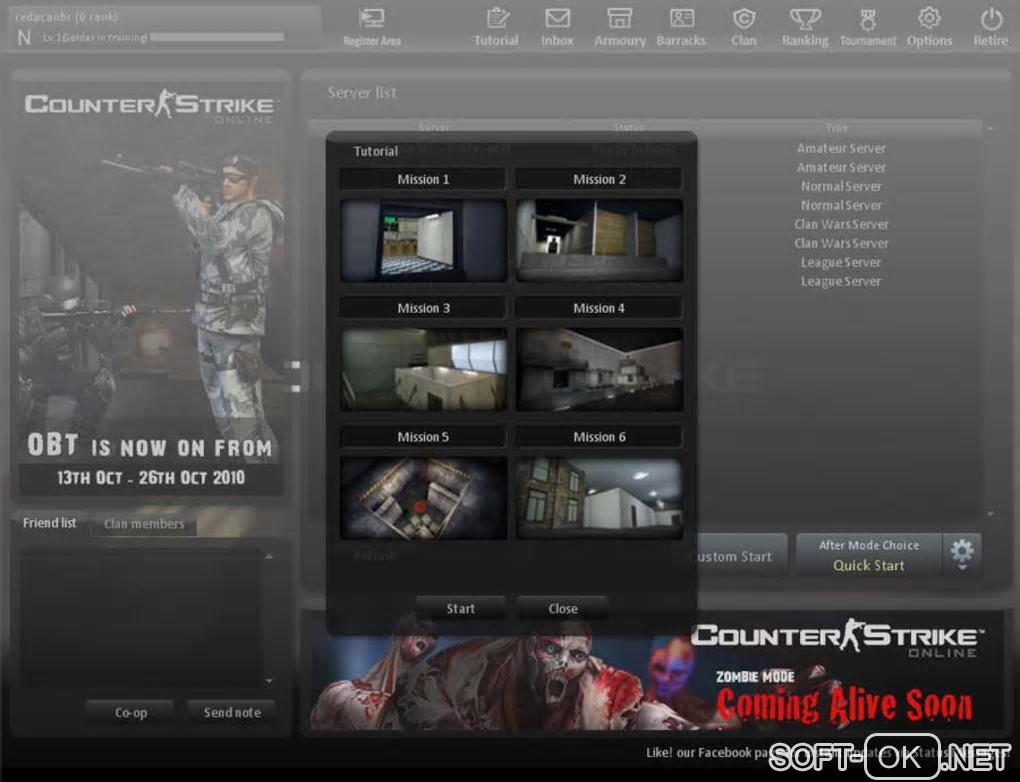This screenshot has height=782, width=1020.
Task: Select the second Amateur Server row
Action: (841, 167)
